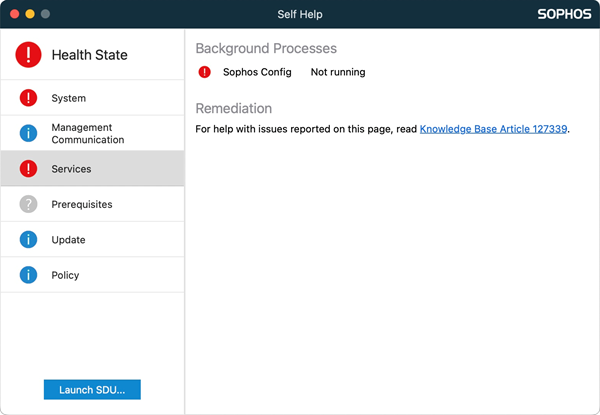Click the blue info icon beside Policy
The image size is (600, 415).
click(28, 275)
